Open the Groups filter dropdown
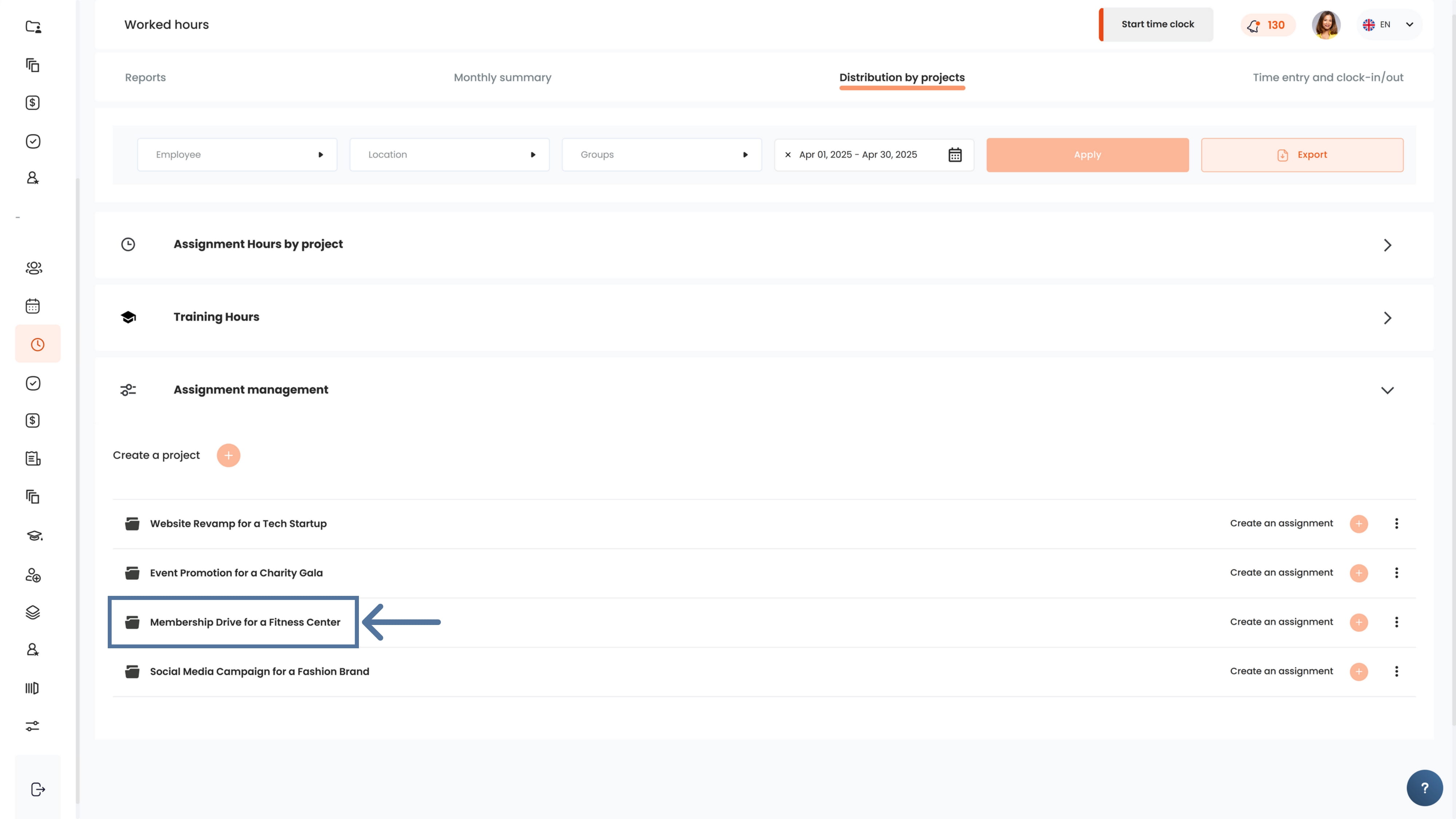Viewport: 1456px width, 819px height. pyautogui.click(x=662, y=155)
